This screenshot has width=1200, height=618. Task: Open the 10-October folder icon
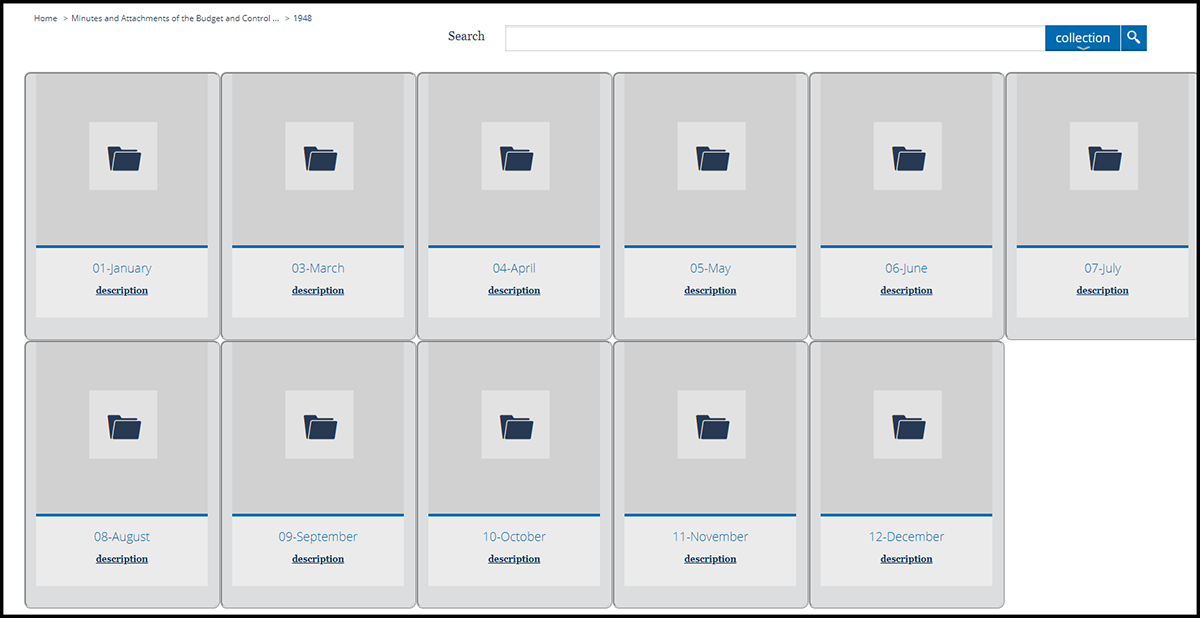click(515, 425)
